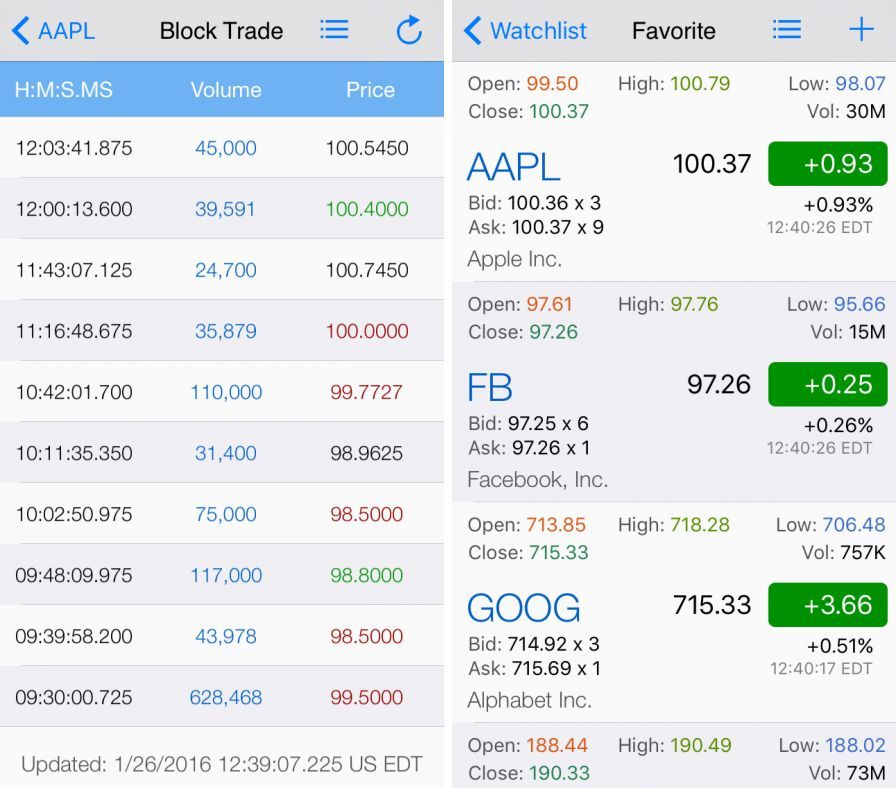Return to the Watchlist via back chevron
Viewport: 896px width, 788px height.
point(524,30)
